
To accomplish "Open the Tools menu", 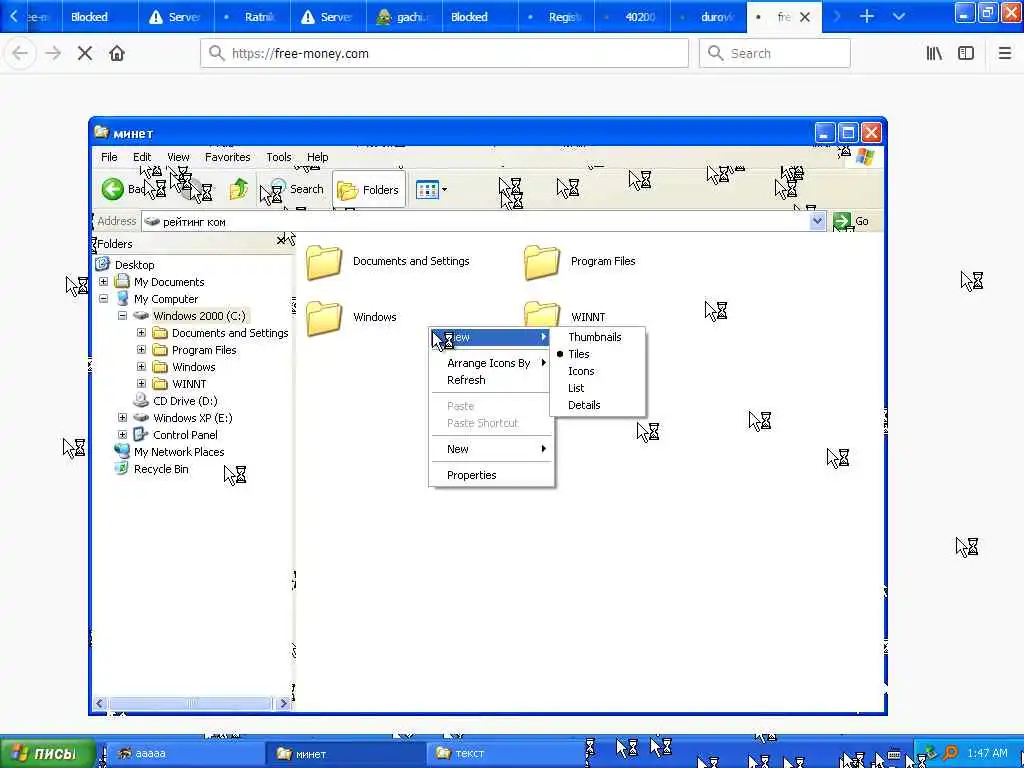I will pos(278,157).
